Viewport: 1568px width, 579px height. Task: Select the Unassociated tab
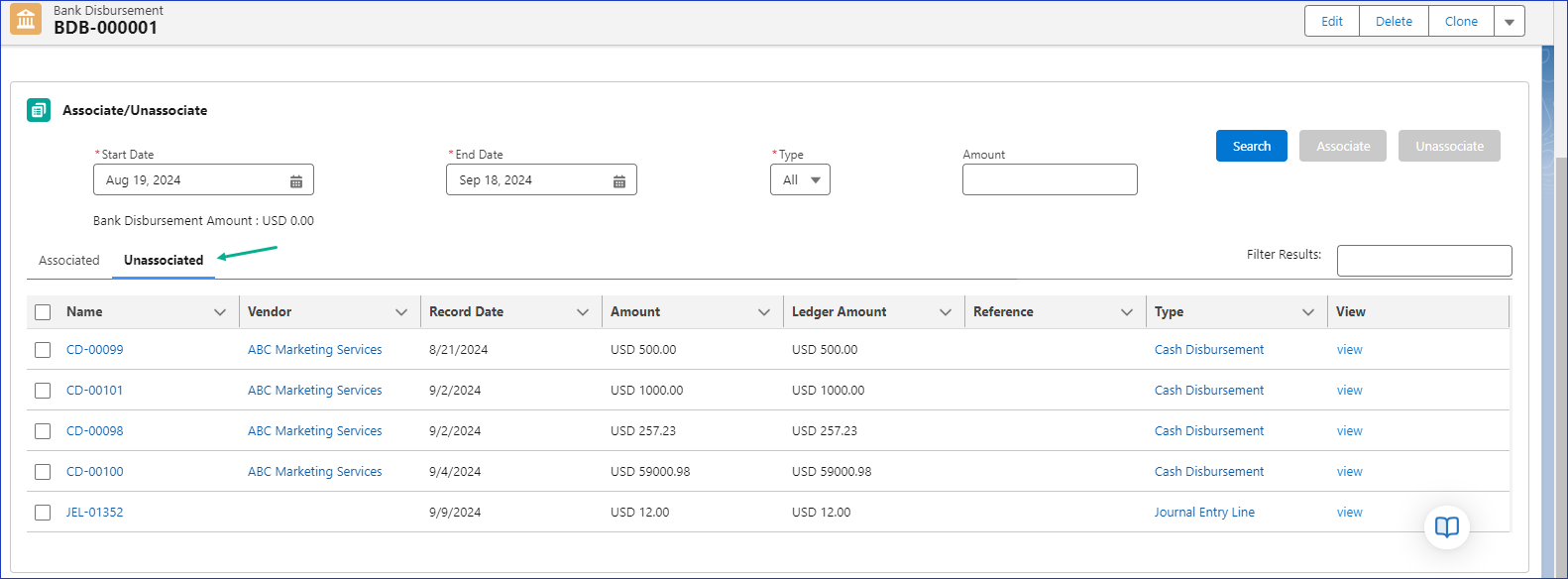[x=164, y=261]
